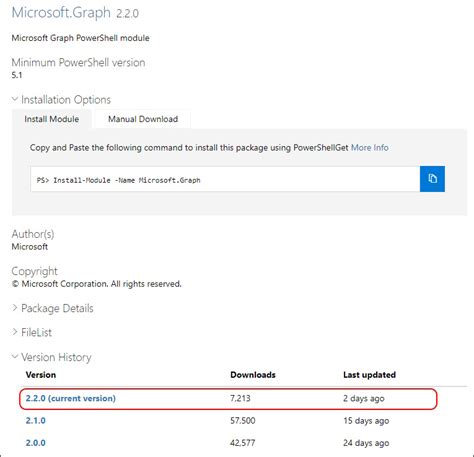
Task: Click the Version column header
Action: [41, 375]
